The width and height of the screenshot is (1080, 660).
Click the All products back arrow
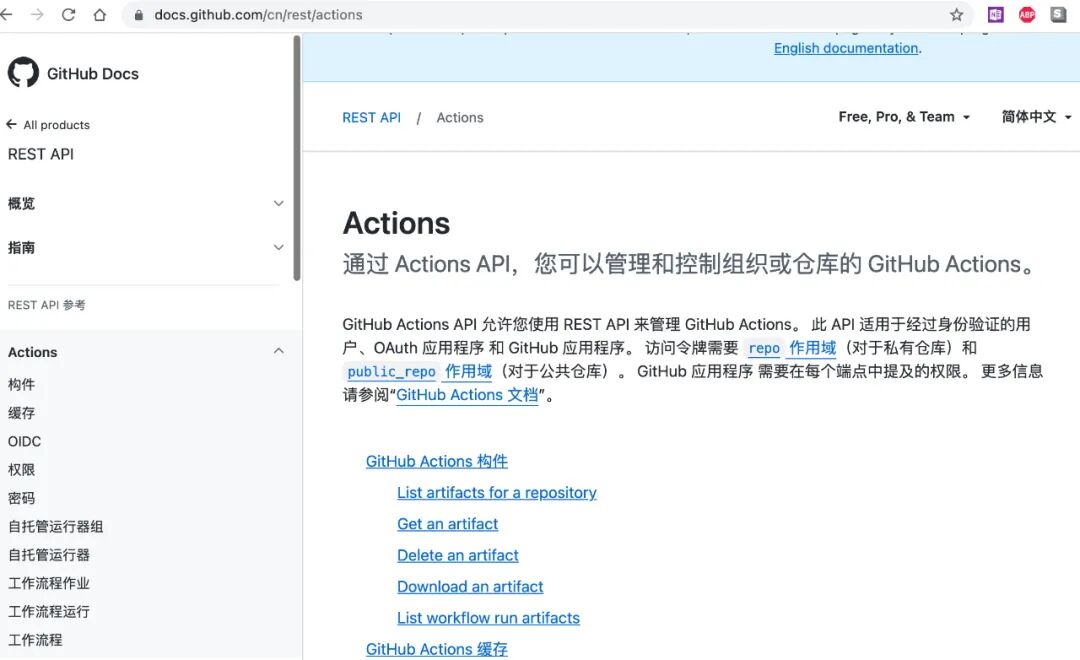(12, 125)
